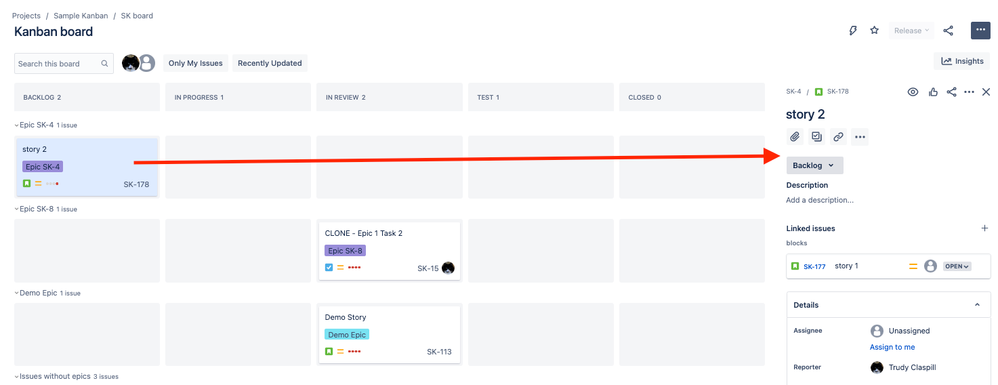Viewport: 998px width, 385px height.
Task: Share issue SK-178 from detail panel
Action: coord(952,92)
